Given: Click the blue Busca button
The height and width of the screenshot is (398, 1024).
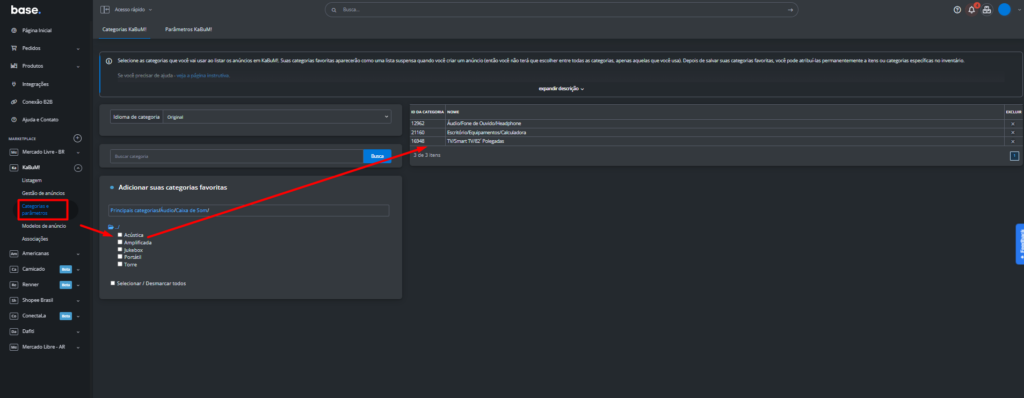Looking at the screenshot, I should point(377,157).
